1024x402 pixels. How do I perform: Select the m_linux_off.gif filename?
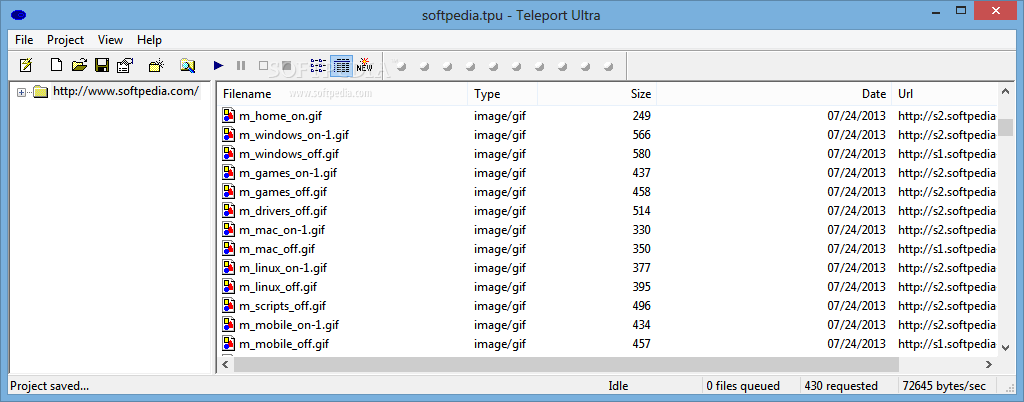point(278,286)
